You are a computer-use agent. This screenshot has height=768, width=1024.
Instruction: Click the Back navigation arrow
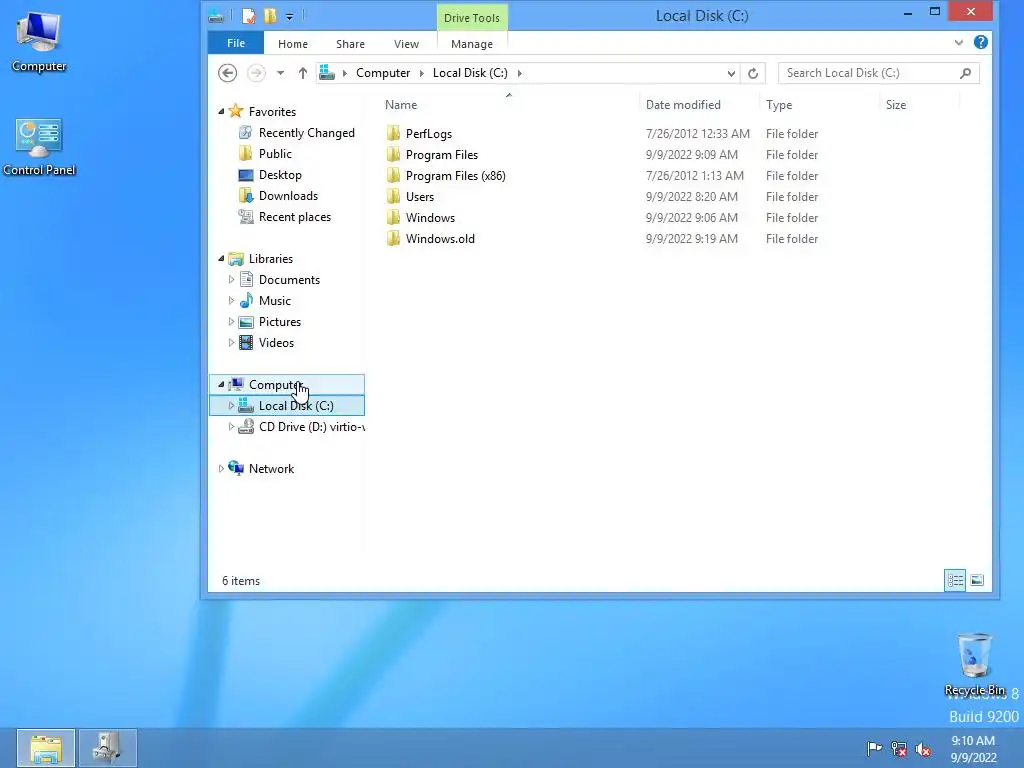[227, 73]
